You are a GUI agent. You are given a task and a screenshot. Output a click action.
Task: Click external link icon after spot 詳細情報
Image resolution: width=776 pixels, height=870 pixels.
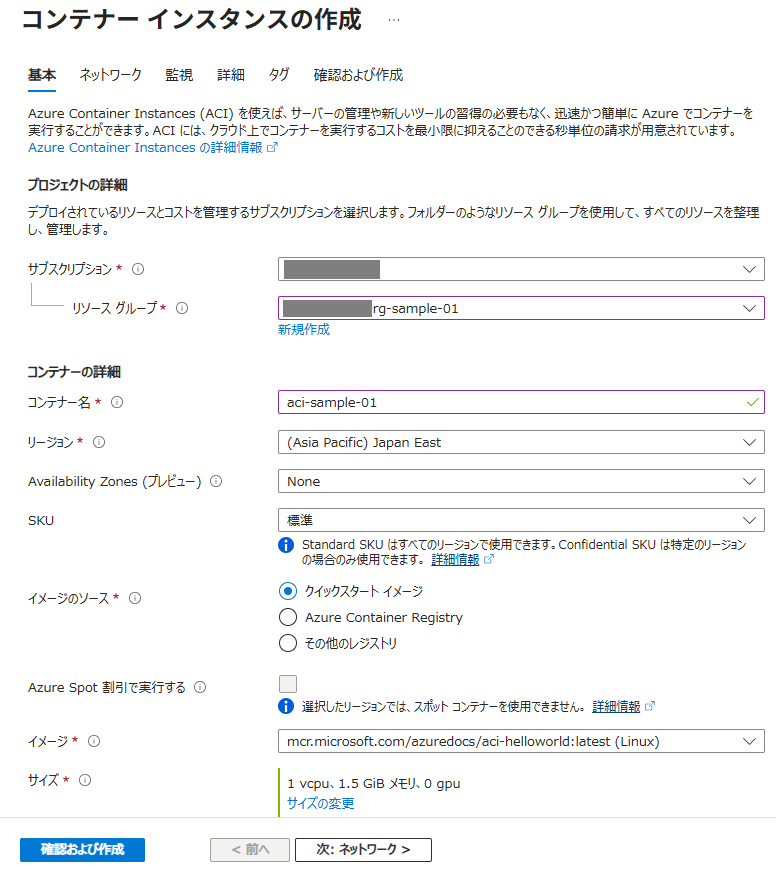pos(650,706)
